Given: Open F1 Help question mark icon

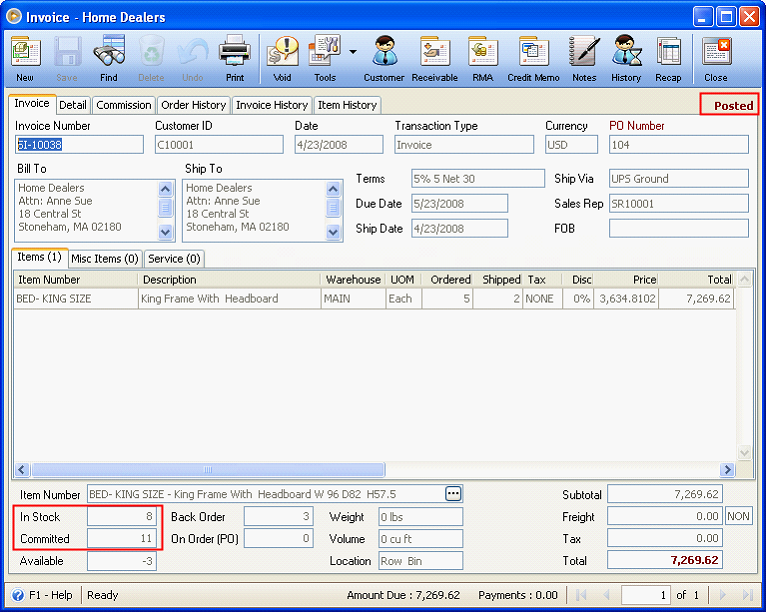Looking at the screenshot, I should (x=18, y=595).
